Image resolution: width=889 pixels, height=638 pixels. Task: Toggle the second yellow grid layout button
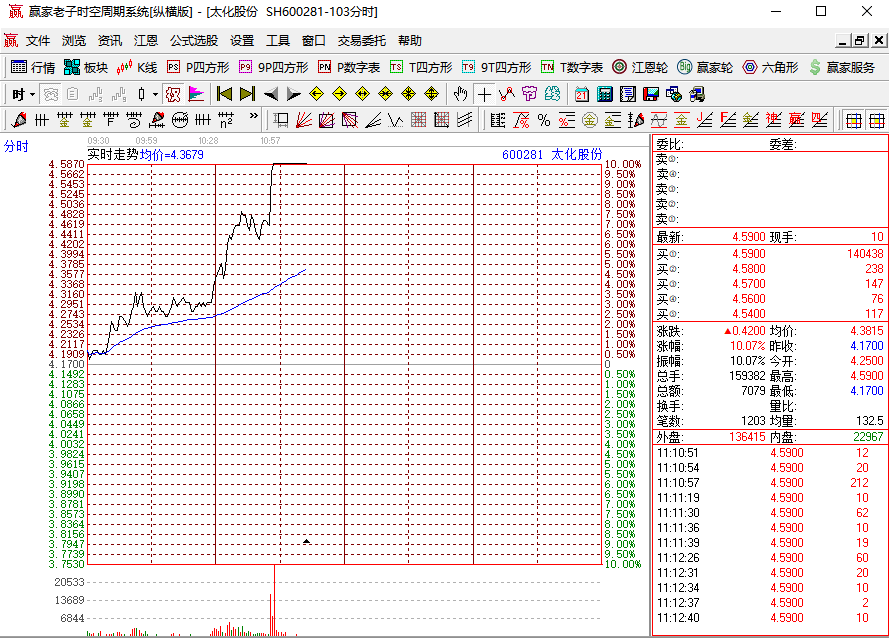coord(877,120)
